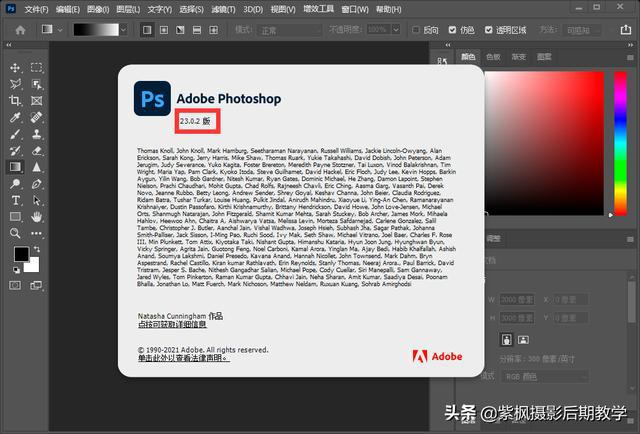Viewport: 640px width, 434px height.
Task: Open the 颜色模式 RGB dropdown in properties
Action: (x=546, y=377)
